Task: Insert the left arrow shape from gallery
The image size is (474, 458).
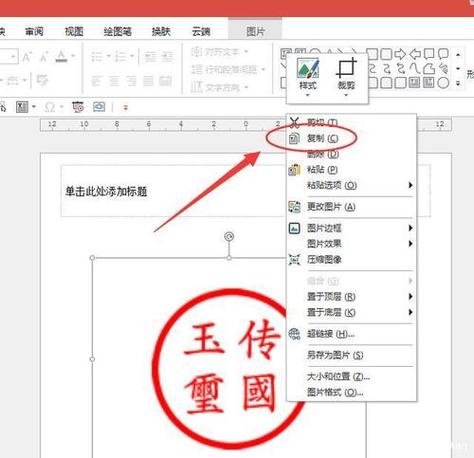Action: [415, 54]
